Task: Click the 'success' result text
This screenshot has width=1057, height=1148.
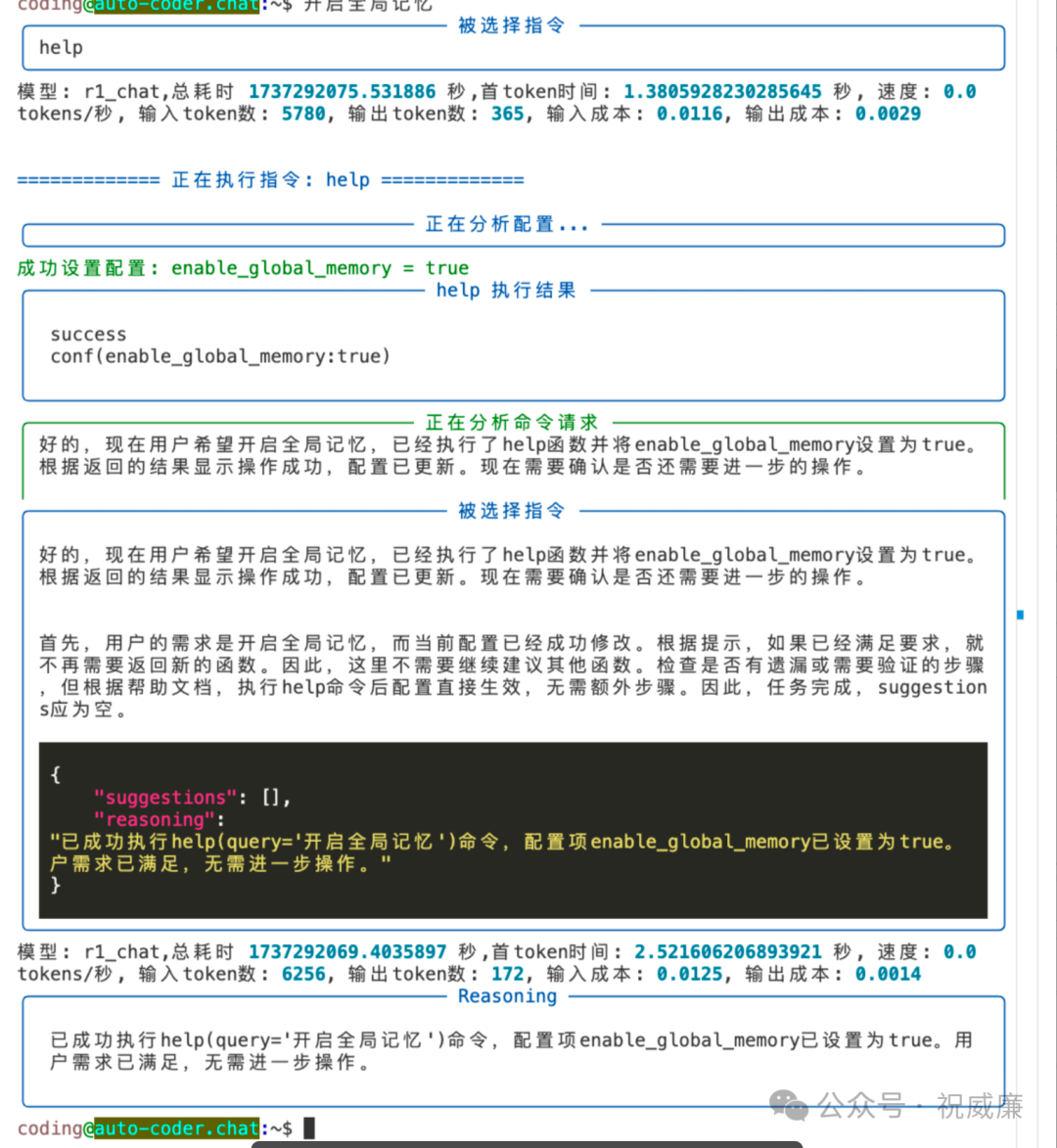Action: coord(88,335)
